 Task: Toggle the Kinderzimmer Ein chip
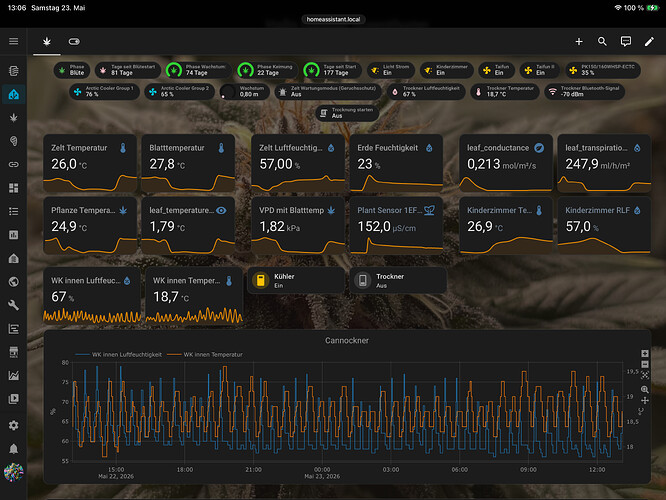click(x=446, y=70)
